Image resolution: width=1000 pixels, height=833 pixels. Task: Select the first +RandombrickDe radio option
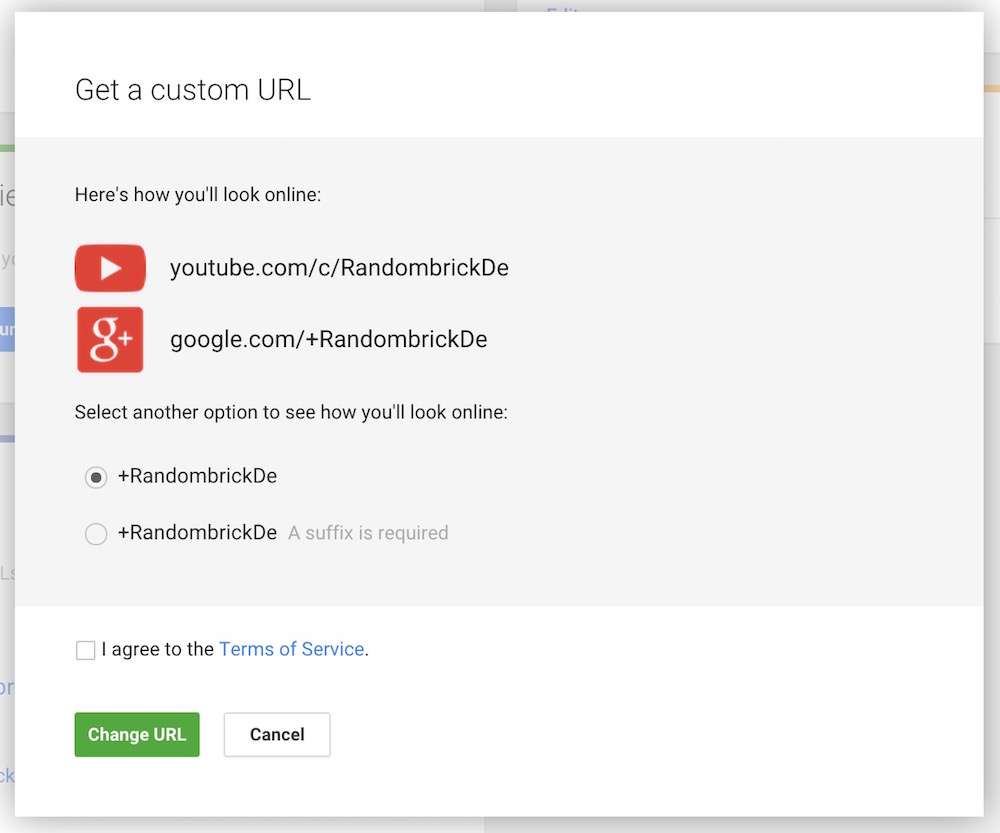96,477
